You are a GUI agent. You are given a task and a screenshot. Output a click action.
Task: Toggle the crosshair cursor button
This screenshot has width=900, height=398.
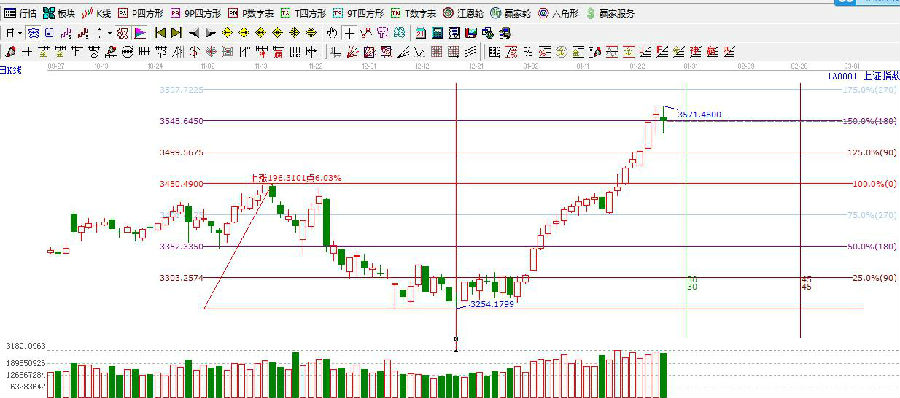(x=349, y=32)
